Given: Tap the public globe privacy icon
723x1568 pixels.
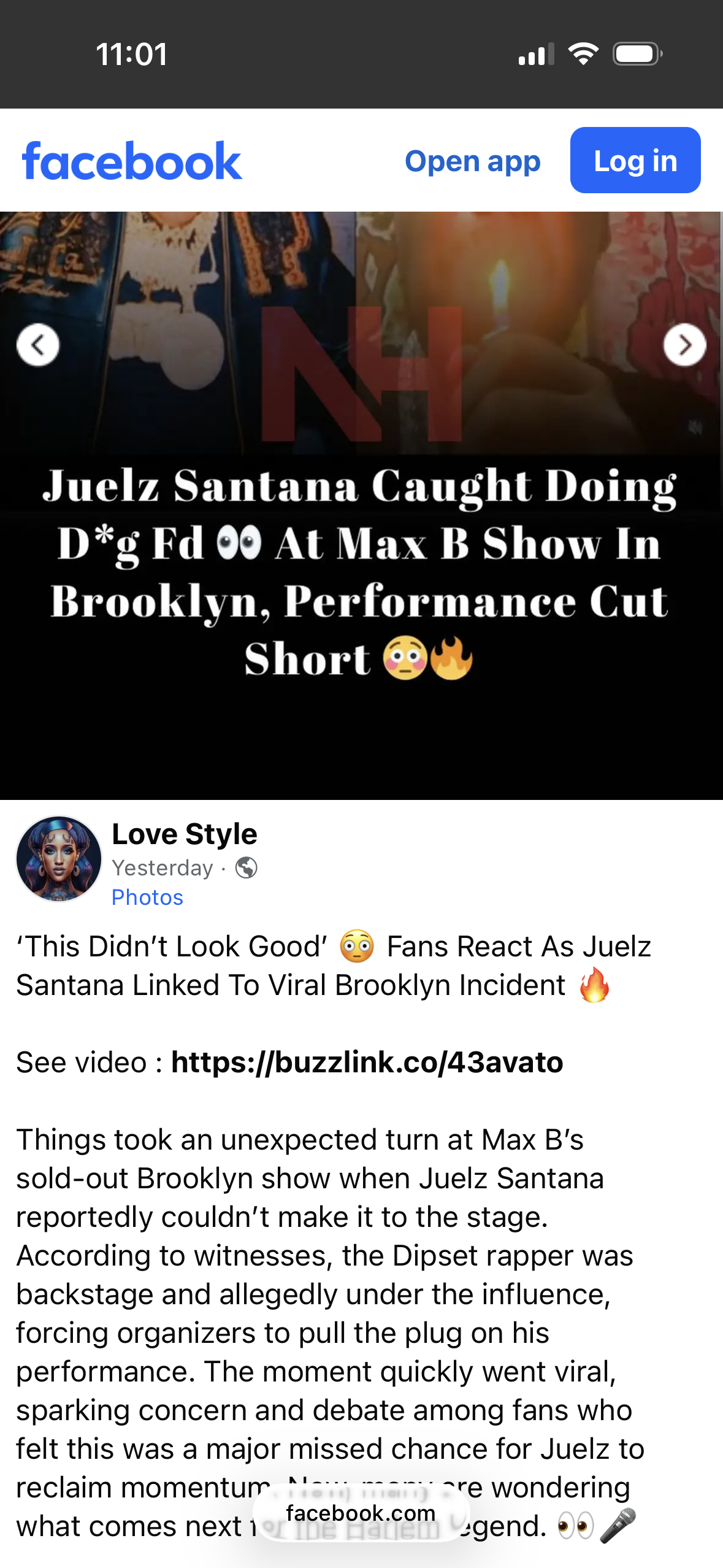Looking at the screenshot, I should click(247, 867).
